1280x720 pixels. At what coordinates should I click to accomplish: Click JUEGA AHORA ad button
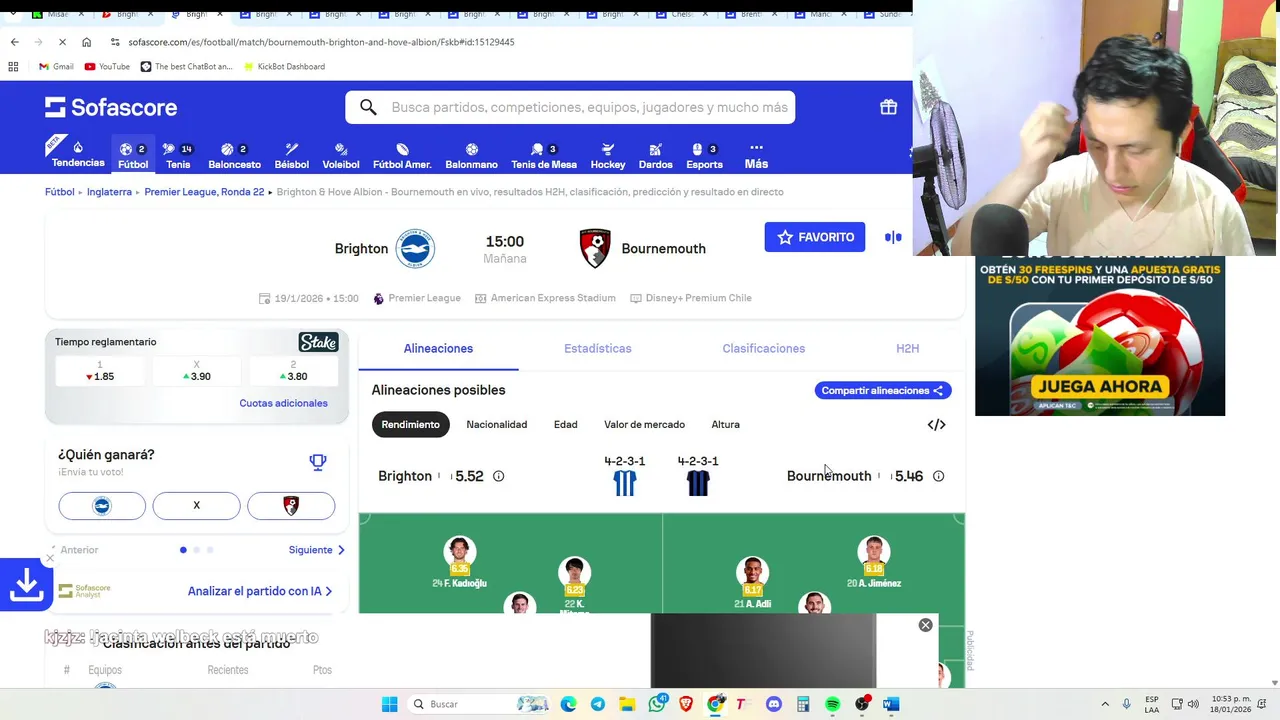click(x=1100, y=386)
